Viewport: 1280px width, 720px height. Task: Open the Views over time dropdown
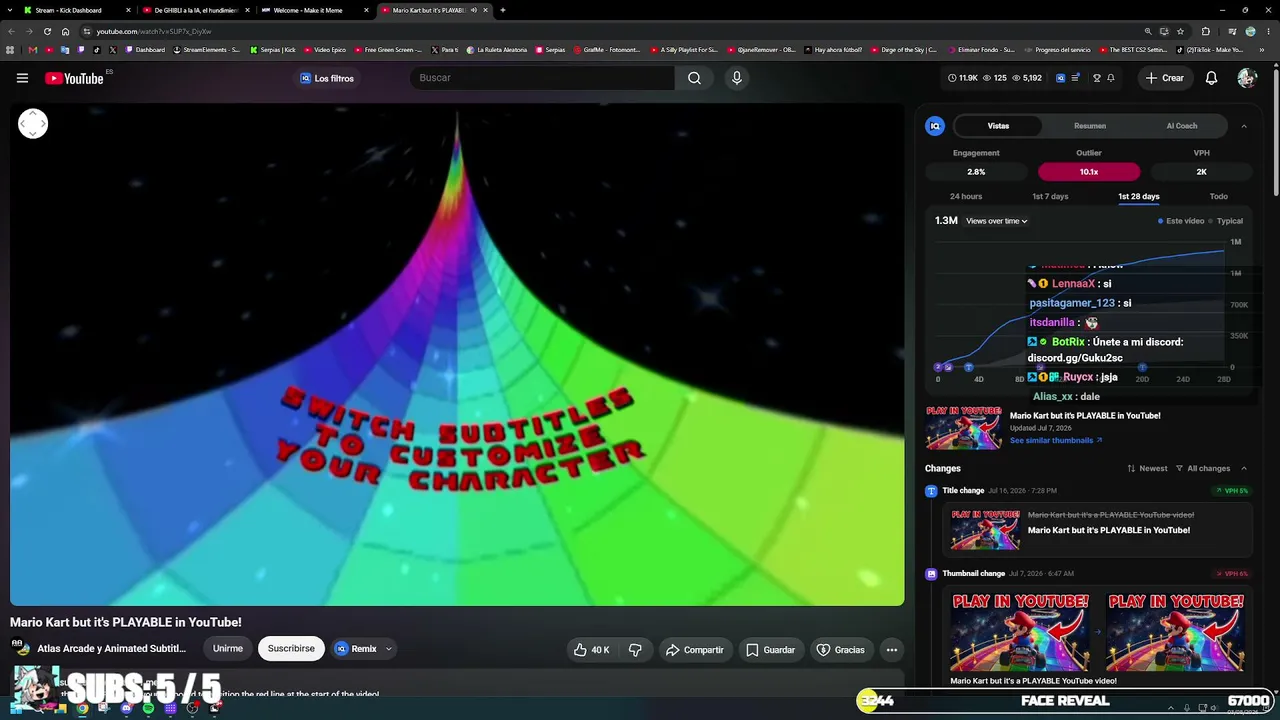coord(996,221)
